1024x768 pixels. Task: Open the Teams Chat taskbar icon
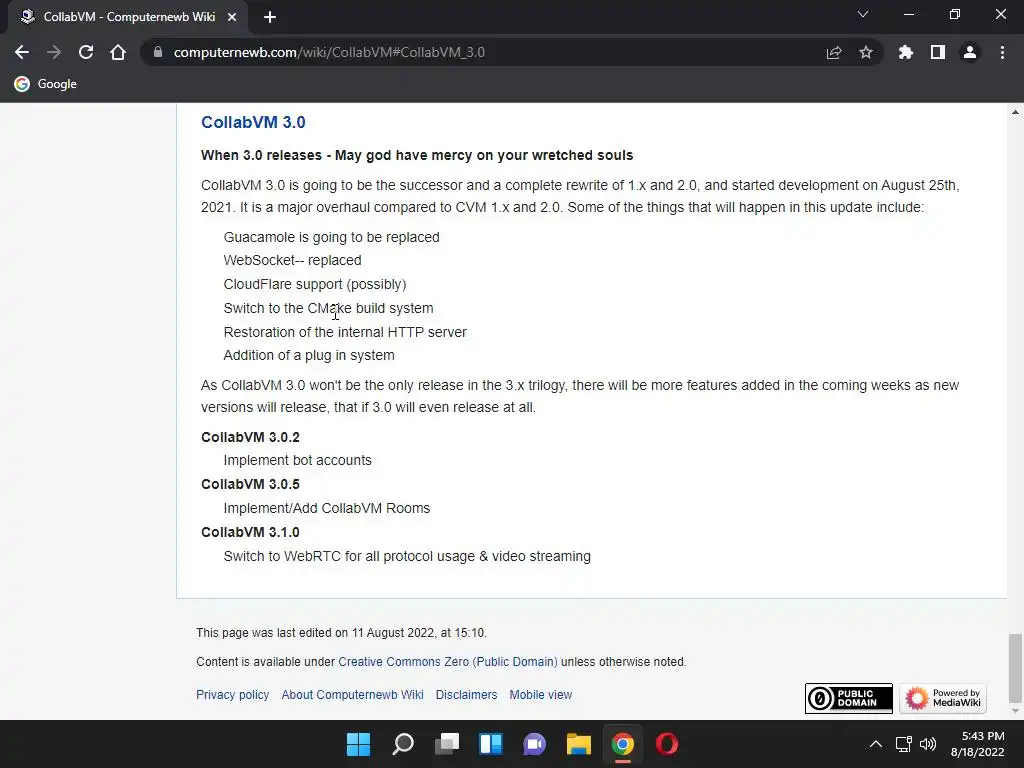(x=534, y=744)
